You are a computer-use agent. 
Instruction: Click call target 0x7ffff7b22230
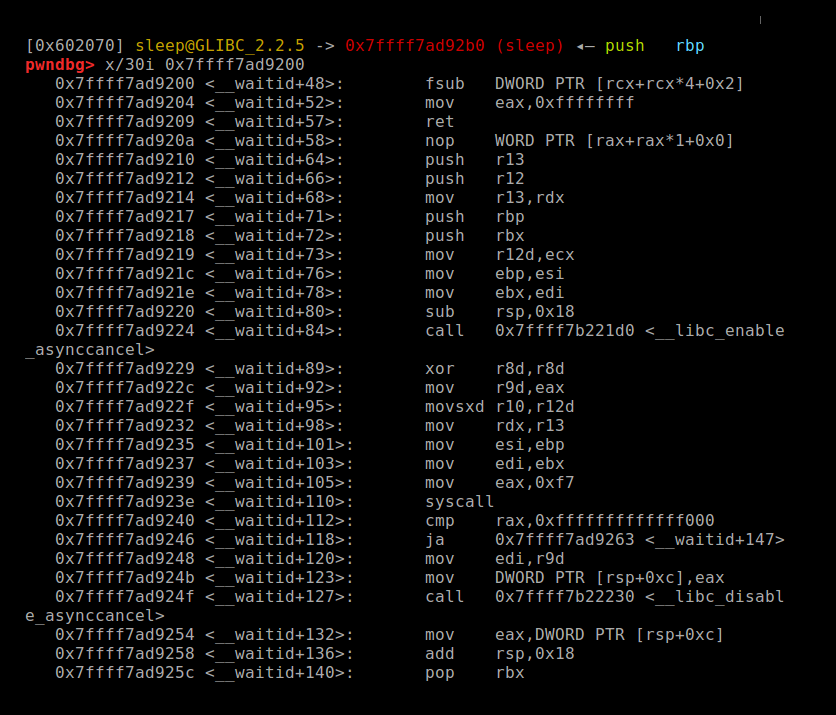pos(565,597)
